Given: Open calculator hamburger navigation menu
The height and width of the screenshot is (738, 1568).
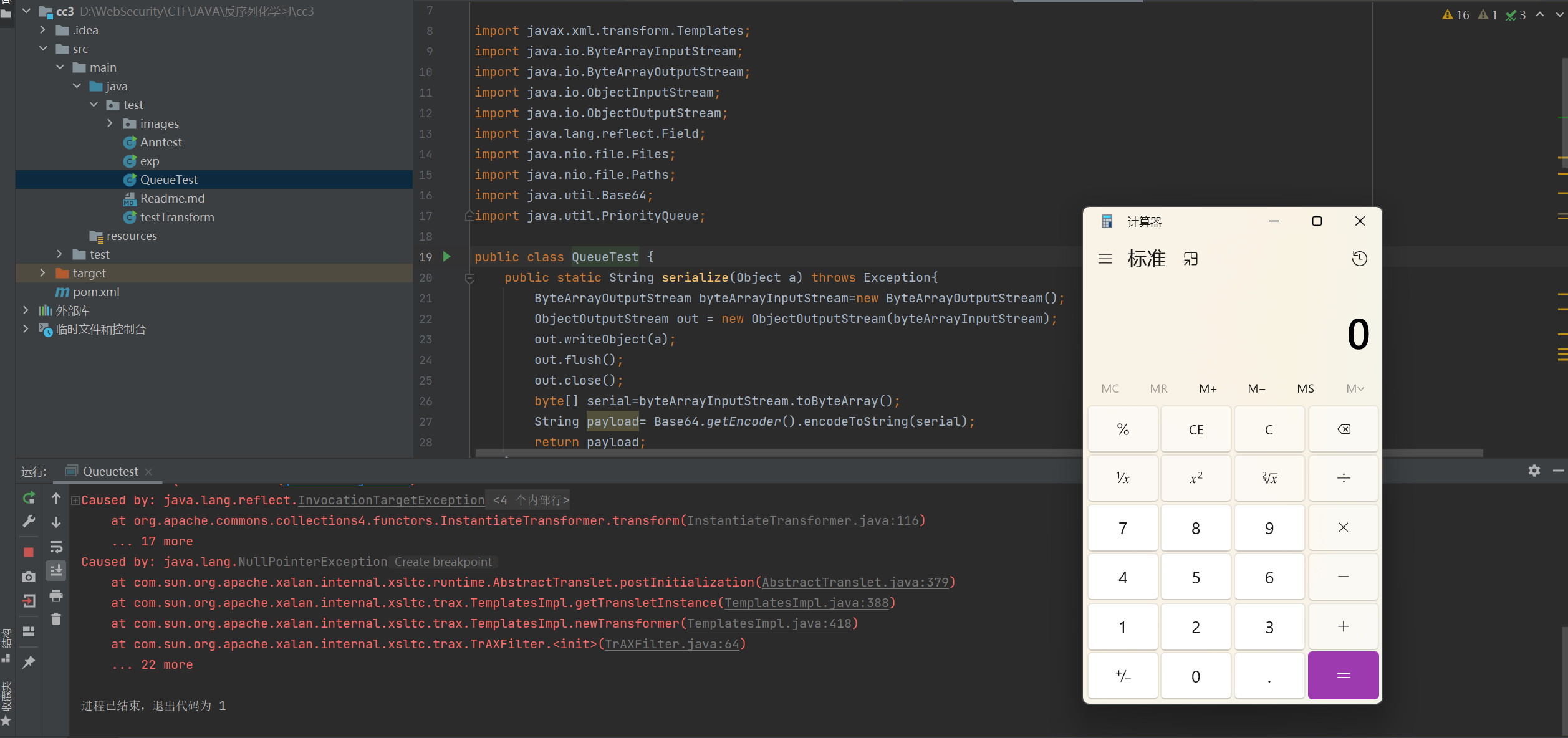Looking at the screenshot, I should coord(1105,259).
